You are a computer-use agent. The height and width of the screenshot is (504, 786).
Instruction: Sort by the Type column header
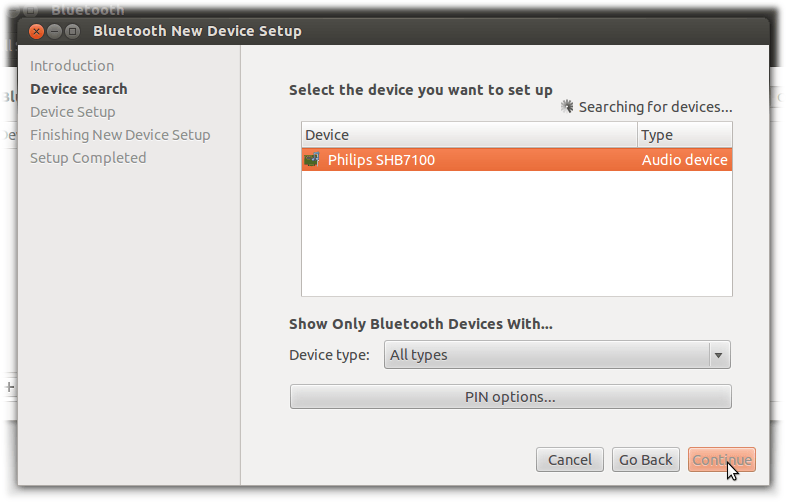(685, 135)
